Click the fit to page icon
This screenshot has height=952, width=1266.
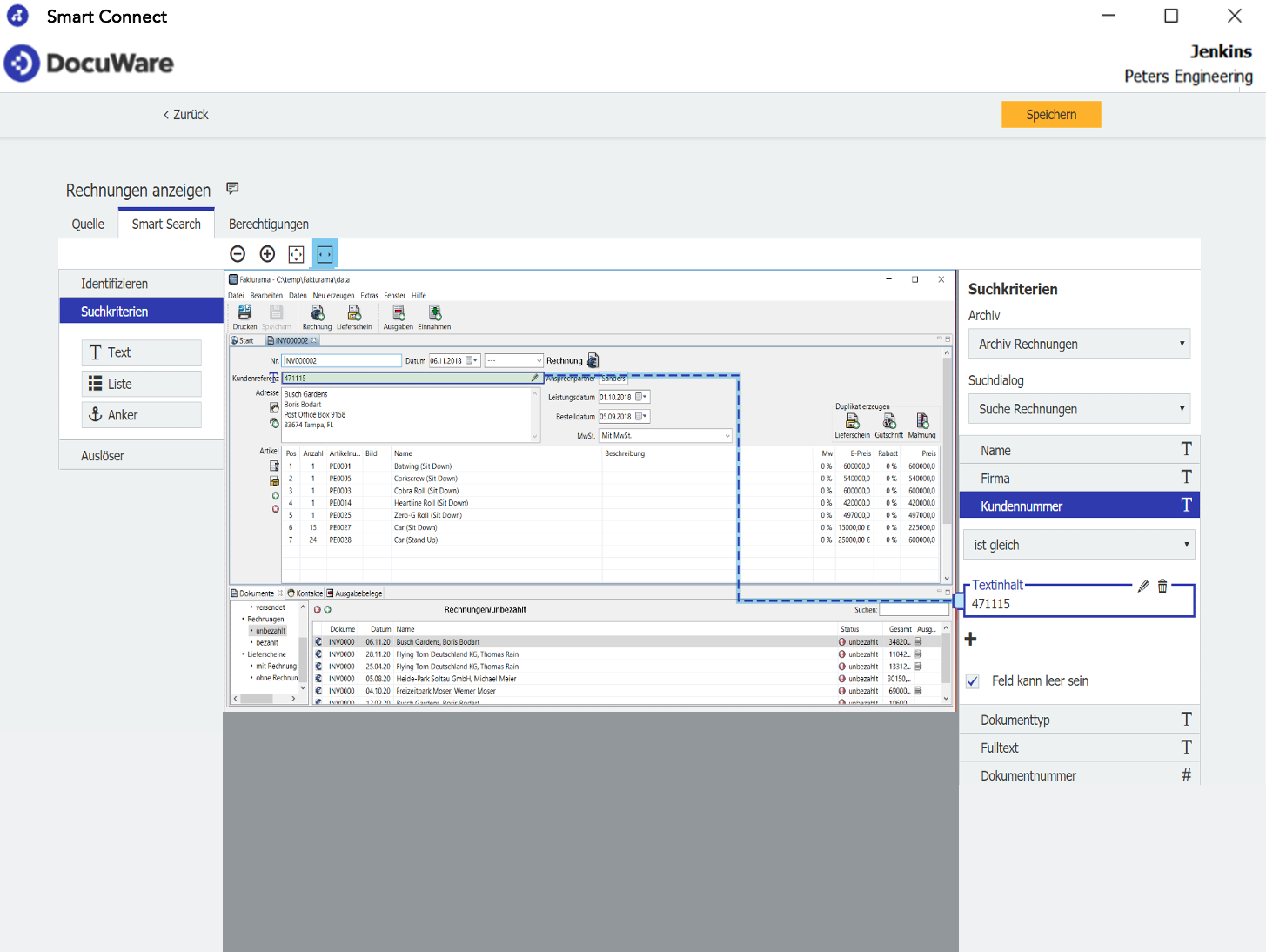(296, 254)
